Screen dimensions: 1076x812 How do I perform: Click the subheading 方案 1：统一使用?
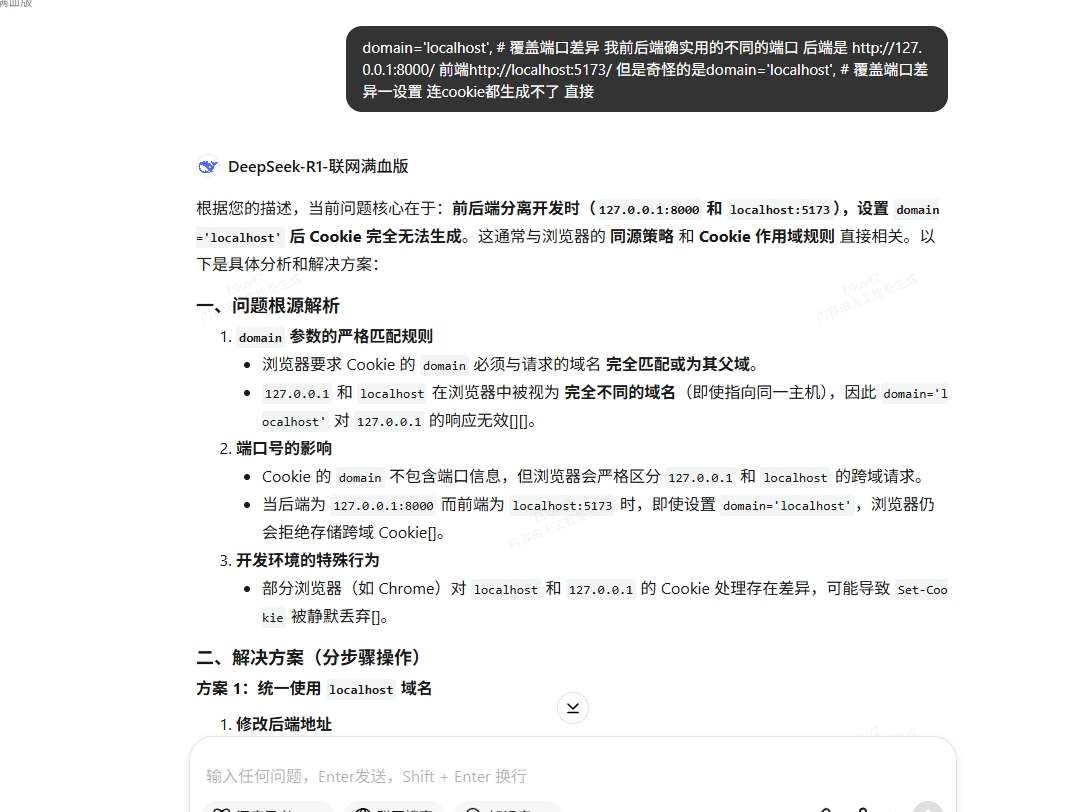[x=259, y=688]
